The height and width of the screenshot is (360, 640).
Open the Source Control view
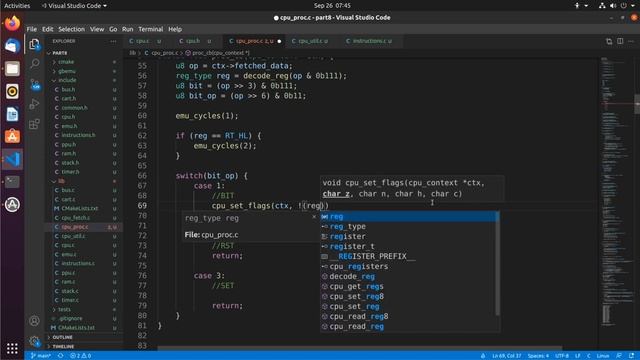click(x=35, y=84)
